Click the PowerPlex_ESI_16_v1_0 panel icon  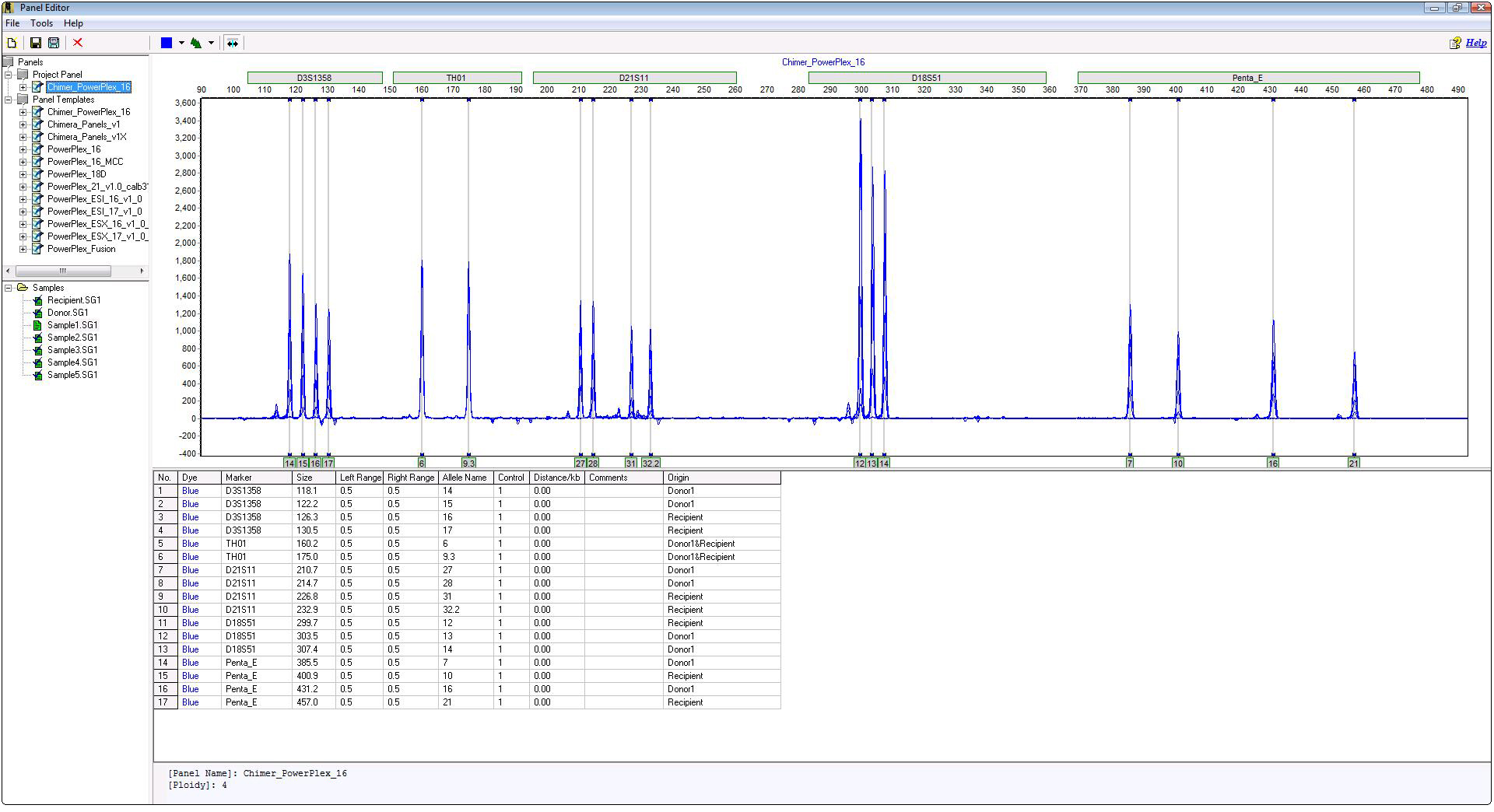pyautogui.click(x=37, y=199)
